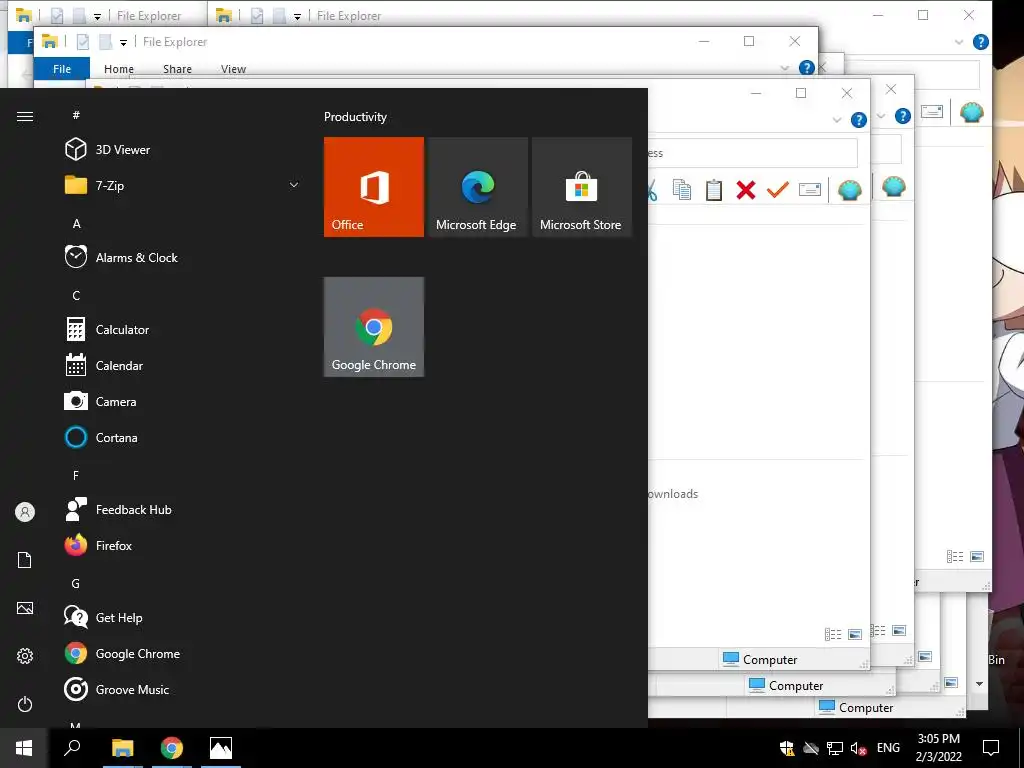This screenshot has width=1024, height=768.
Task: Switch to the View ribbon tab
Action: (x=233, y=69)
